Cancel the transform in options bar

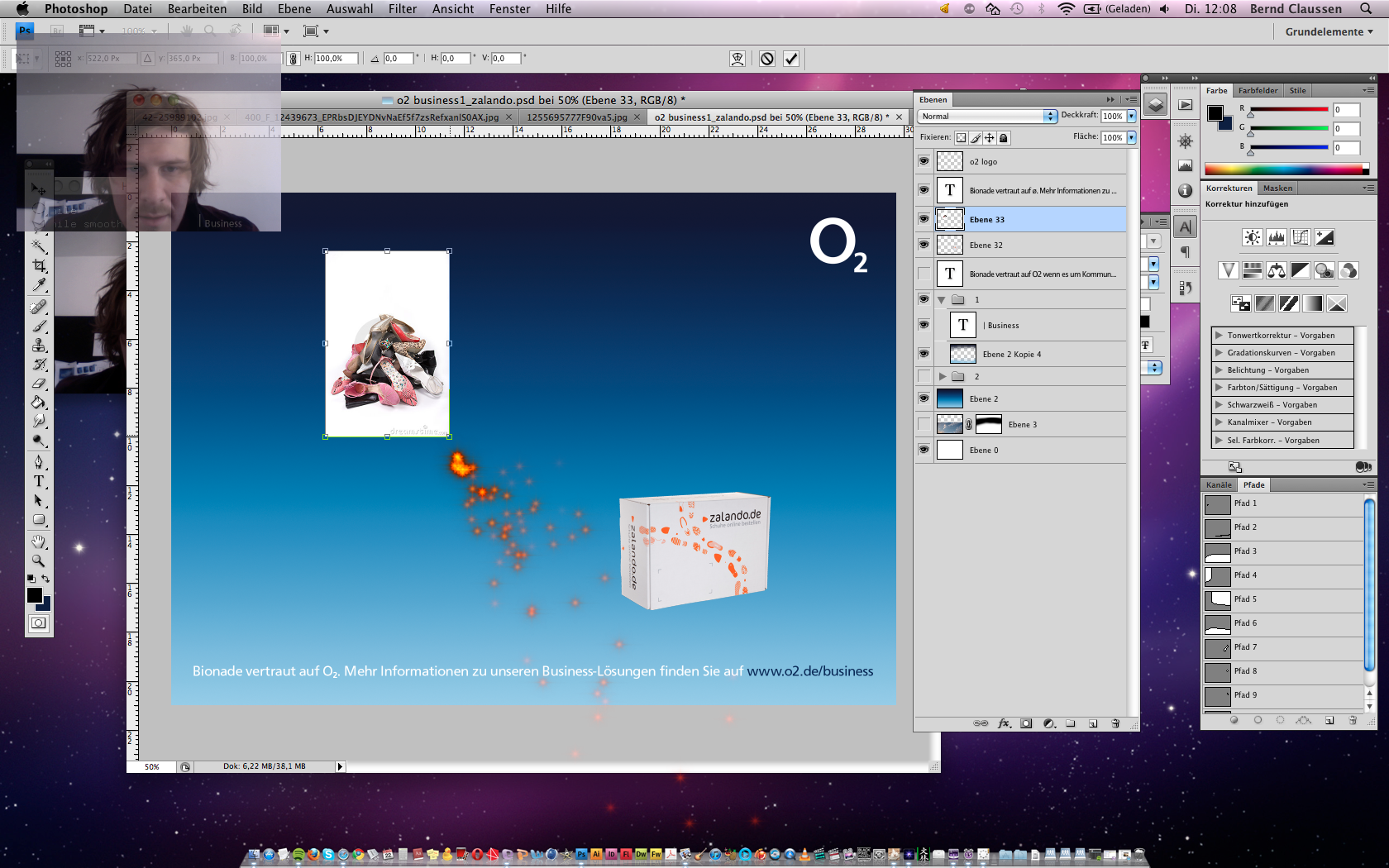(x=767, y=59)
